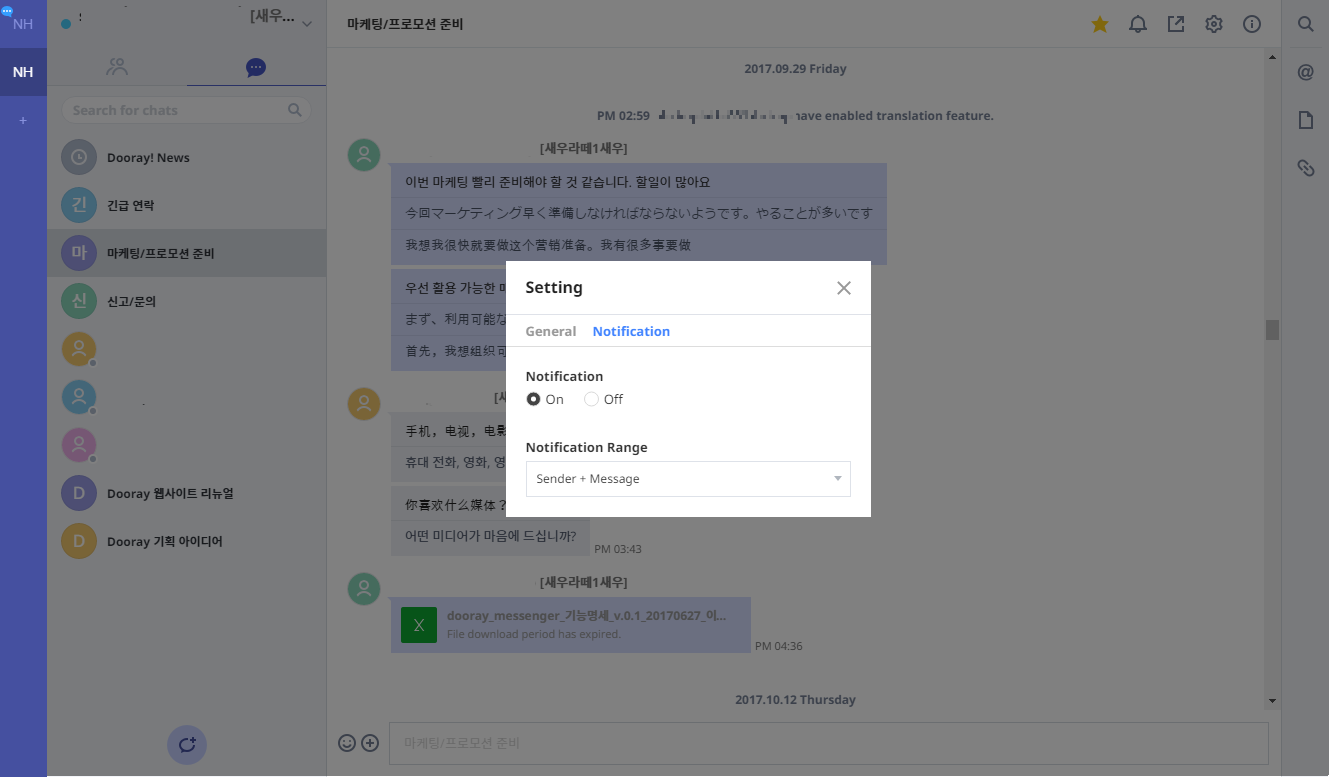1329x777 pixels.
Task: Attach file with plus circle icon
Action: coord(370,743)
